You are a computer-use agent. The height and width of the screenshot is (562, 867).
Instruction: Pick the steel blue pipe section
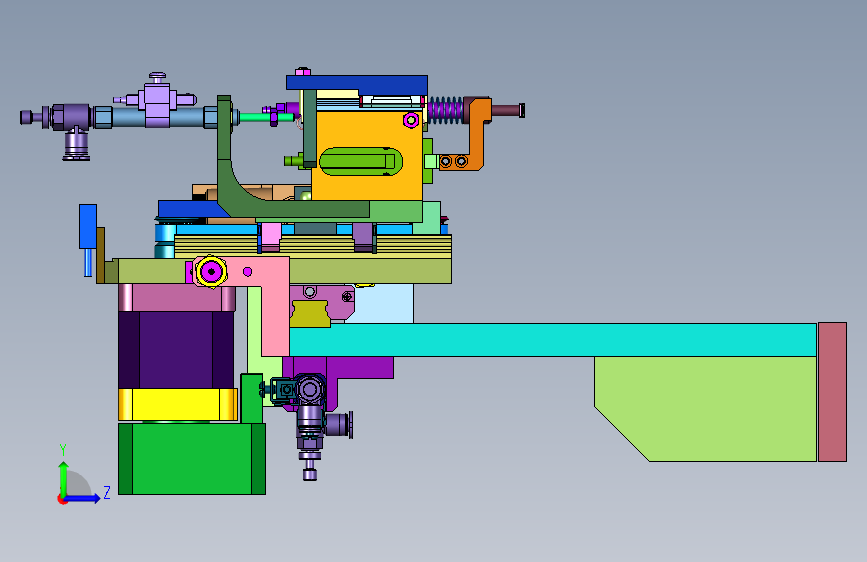(158, 117)
